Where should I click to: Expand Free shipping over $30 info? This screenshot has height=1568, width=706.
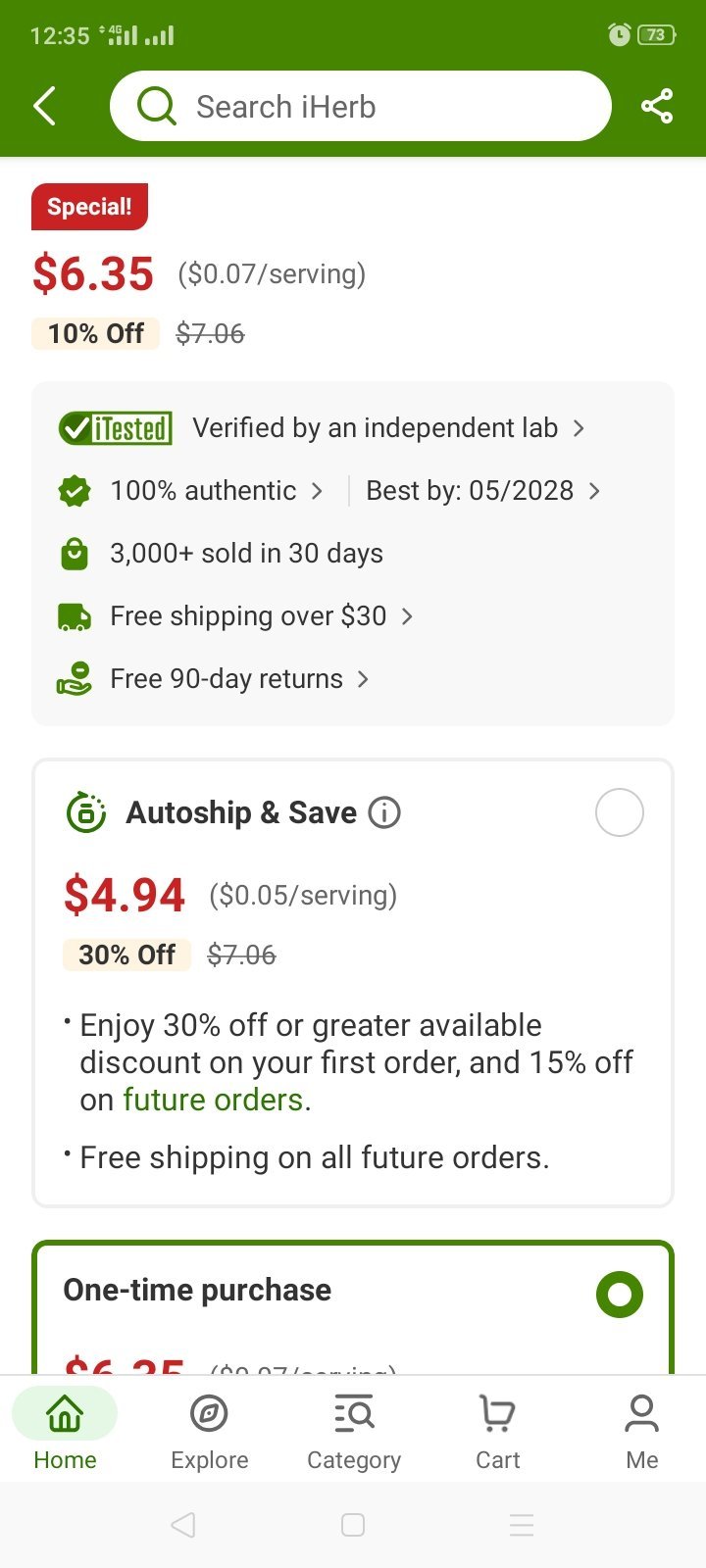[x=260, y=616]
